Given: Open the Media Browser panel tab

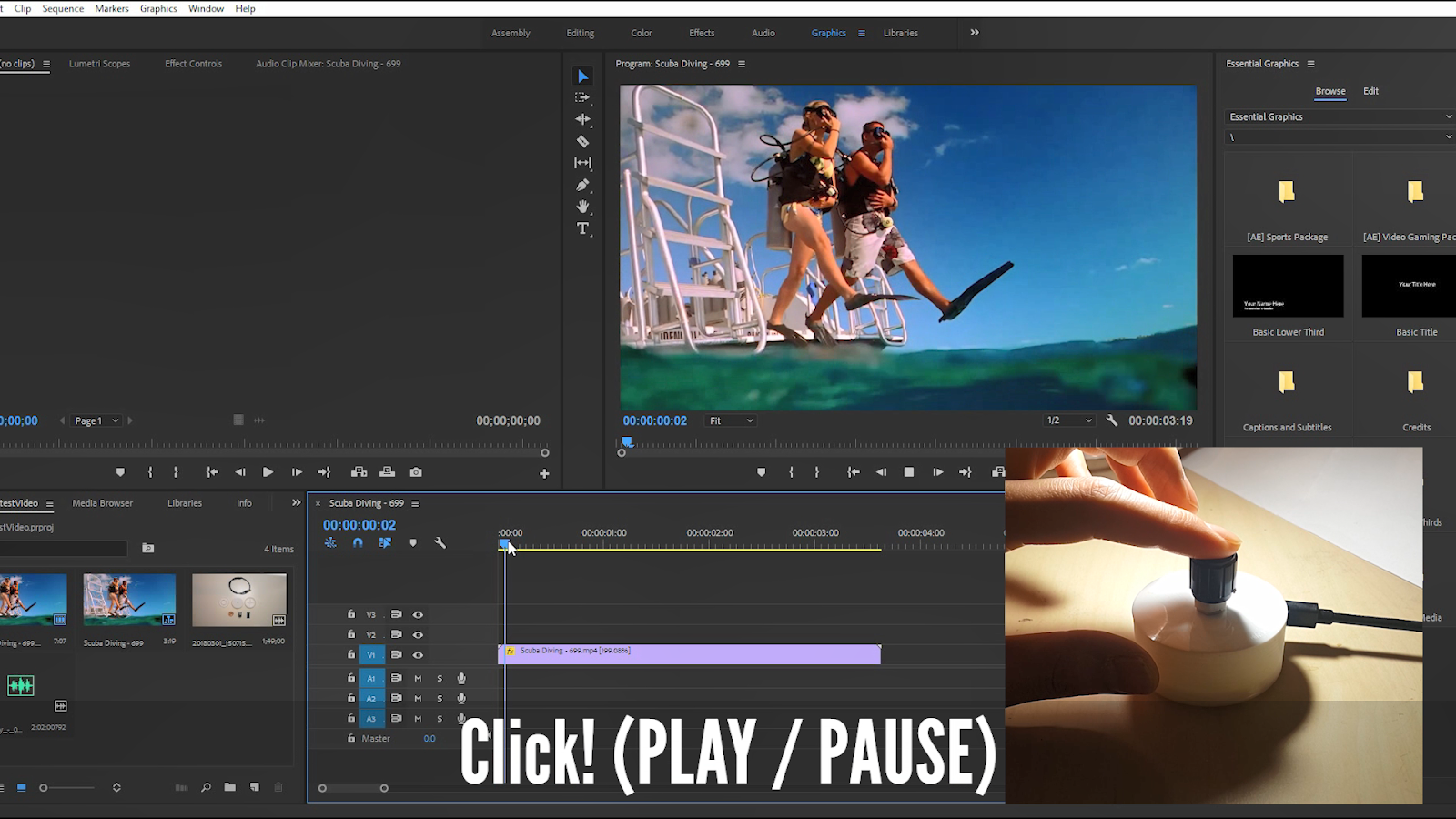Looking at the screenshot, I should [102, 503].
